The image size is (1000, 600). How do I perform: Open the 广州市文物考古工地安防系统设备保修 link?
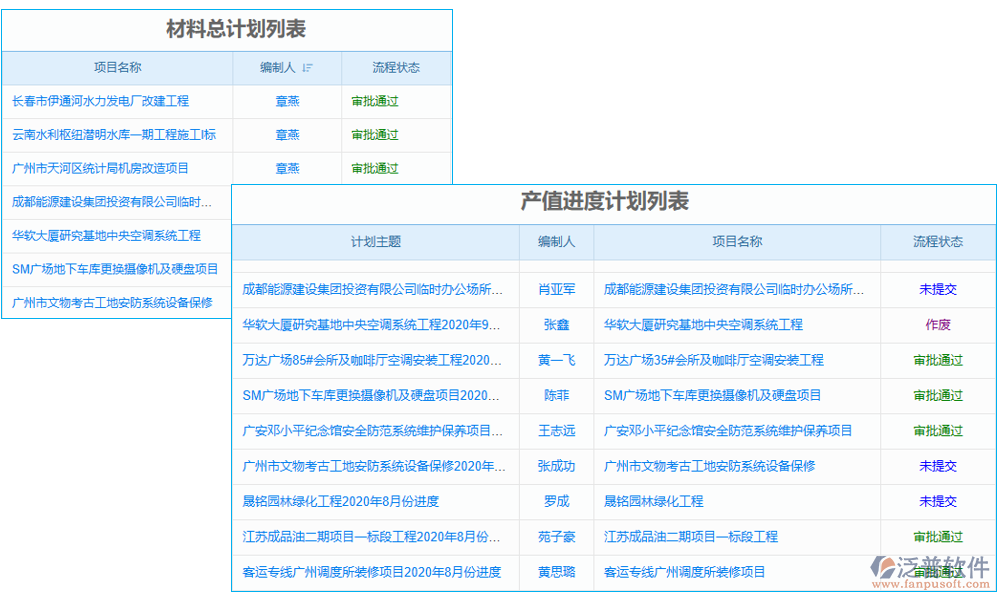click(110, 303)
